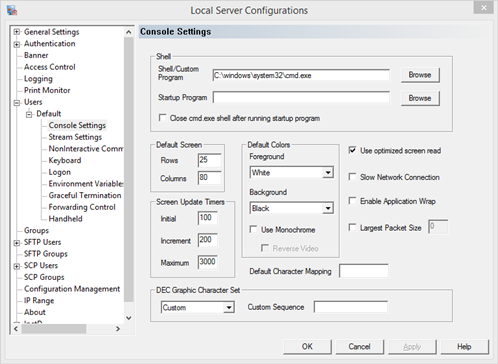Click the Custom Sequence field
Screen dimensions: 498x364
(x=351, y=307)
